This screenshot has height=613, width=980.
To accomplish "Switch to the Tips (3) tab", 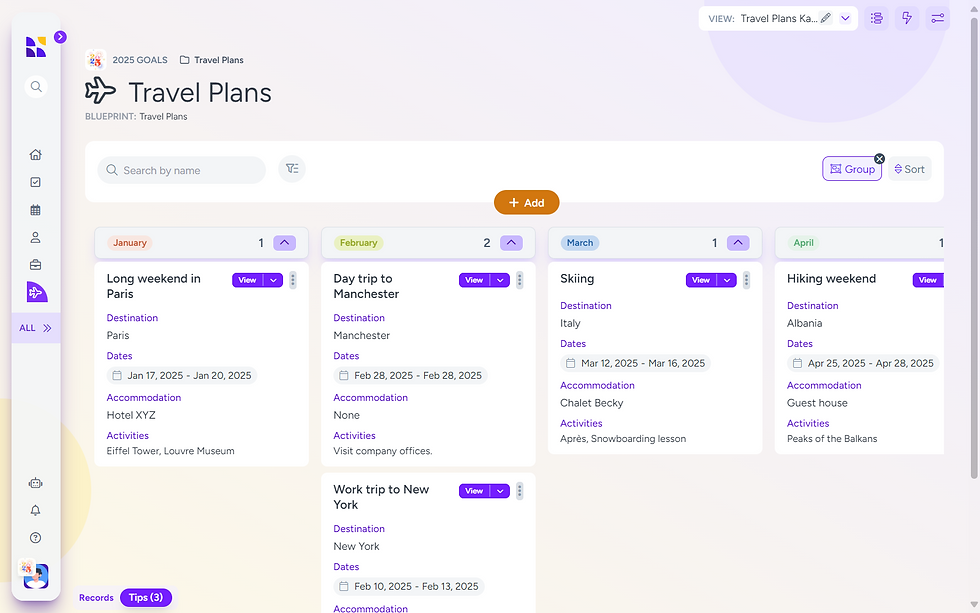I will click(146, 597).
